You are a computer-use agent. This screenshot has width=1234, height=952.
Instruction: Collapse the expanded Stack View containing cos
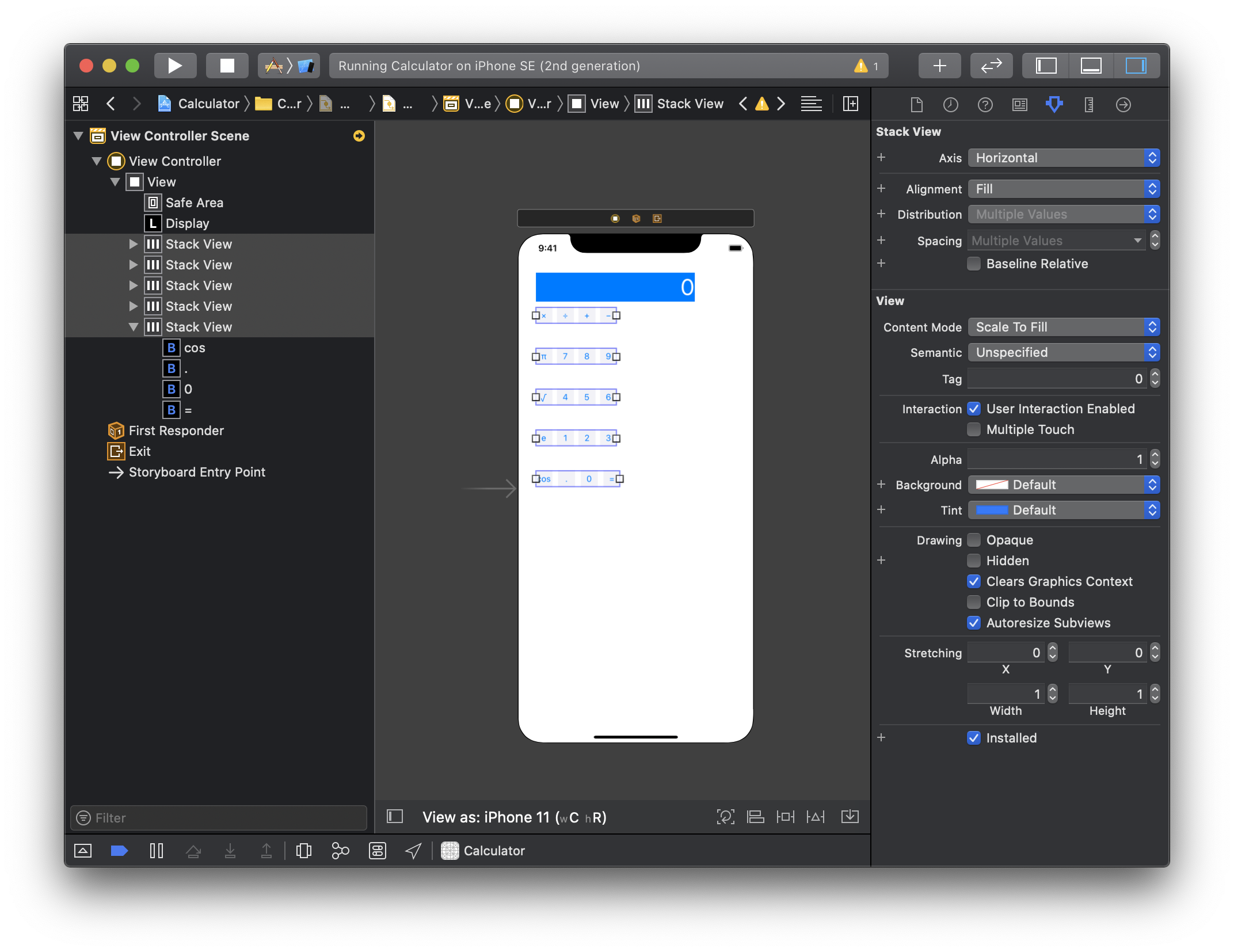134,327
